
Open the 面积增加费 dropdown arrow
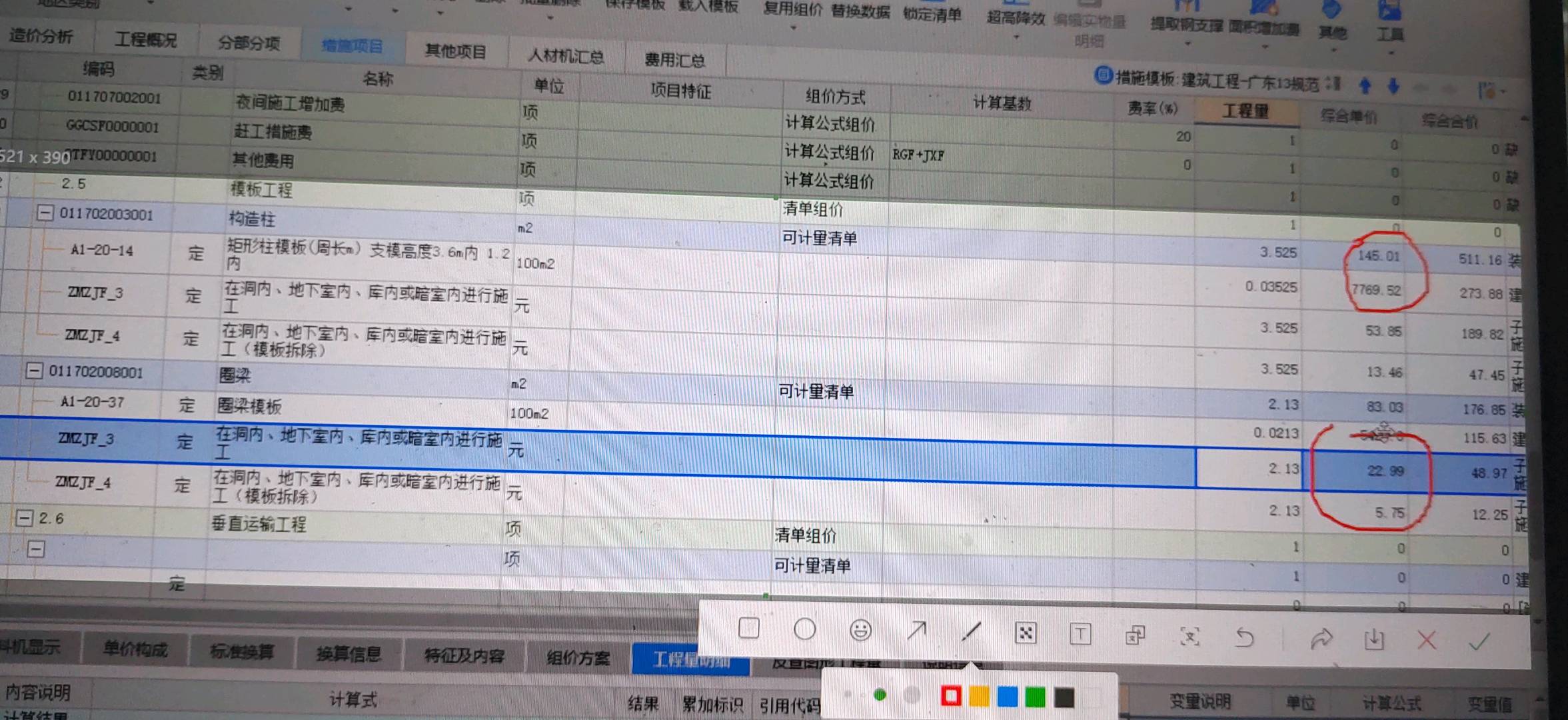pyautogui.click(x=1264, y=47)
